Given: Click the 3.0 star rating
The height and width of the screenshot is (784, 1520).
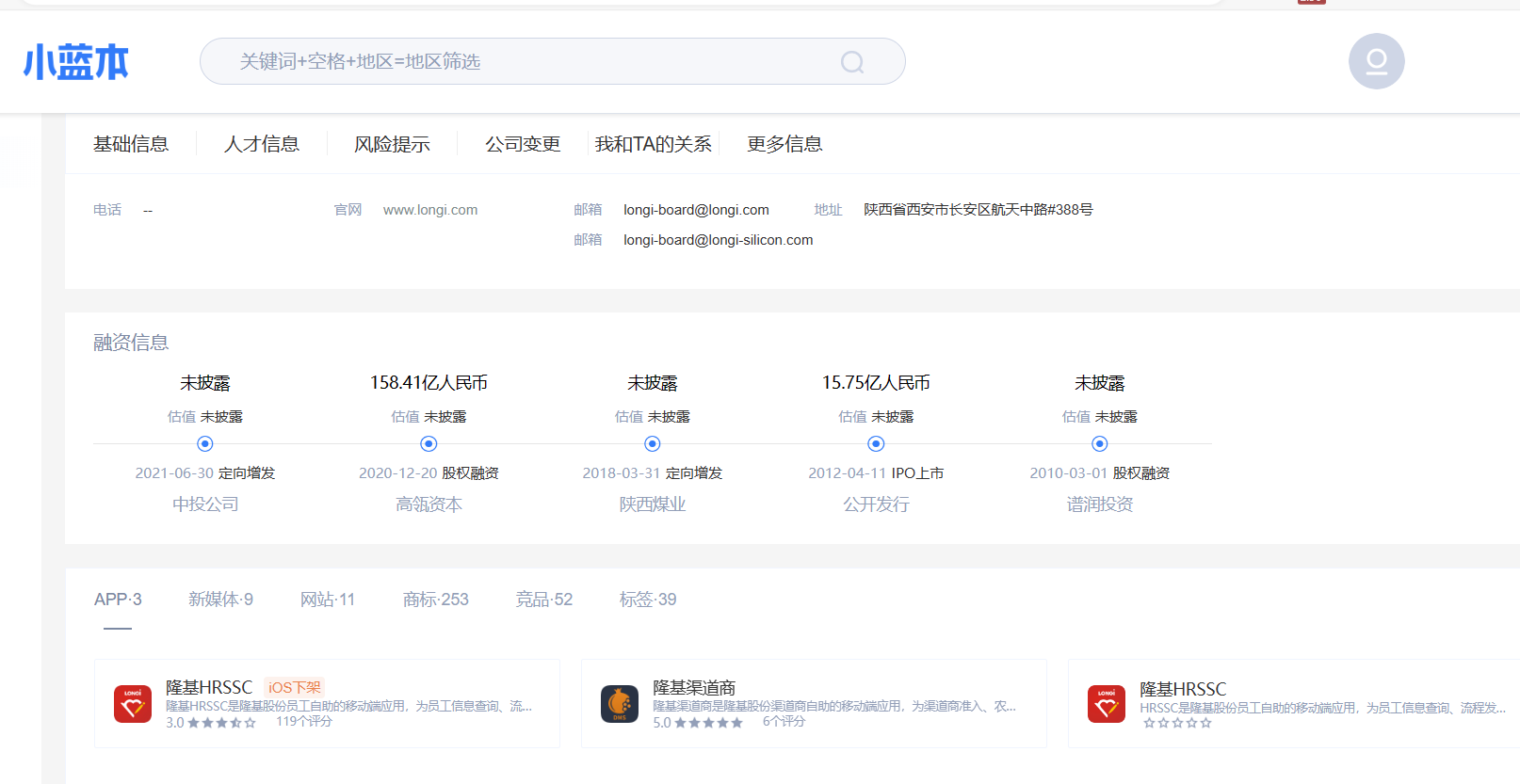Looking at the screenshot, I should pos(211,723).
